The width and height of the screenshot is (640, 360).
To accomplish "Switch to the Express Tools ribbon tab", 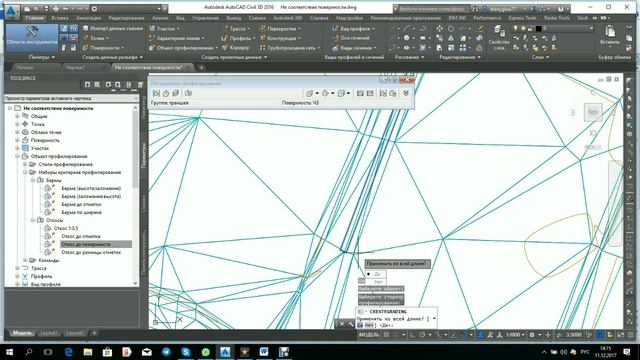I will pyautogui.click(x=522, y=18).
